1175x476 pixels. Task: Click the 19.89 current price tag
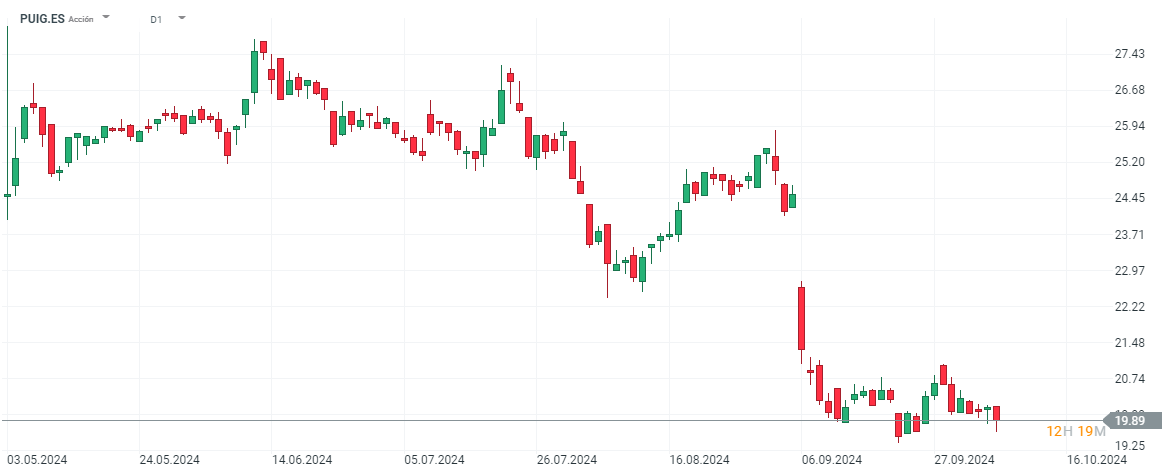click(1134, 421)
